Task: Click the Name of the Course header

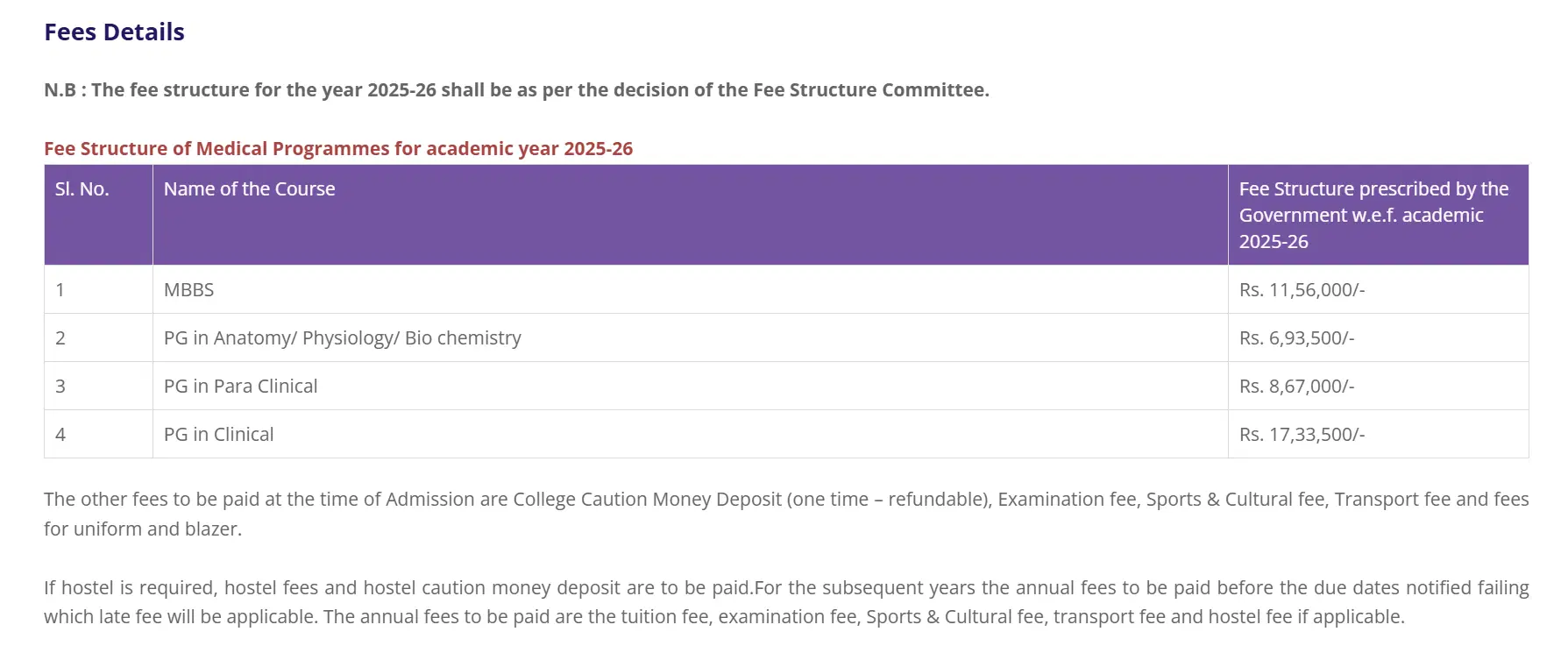Action: pyautogui.click(x=250, y=189)
